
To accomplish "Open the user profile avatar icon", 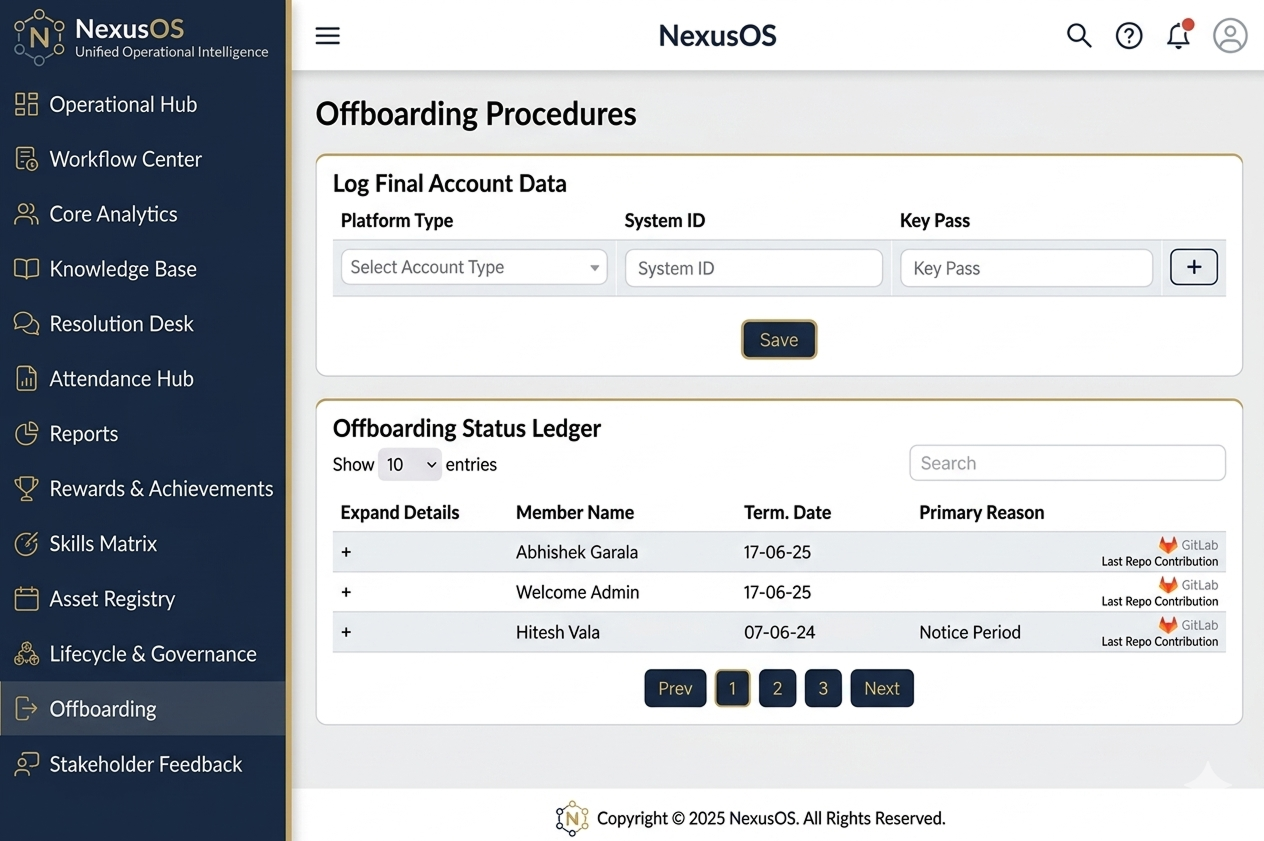I will click(1230, 36).
